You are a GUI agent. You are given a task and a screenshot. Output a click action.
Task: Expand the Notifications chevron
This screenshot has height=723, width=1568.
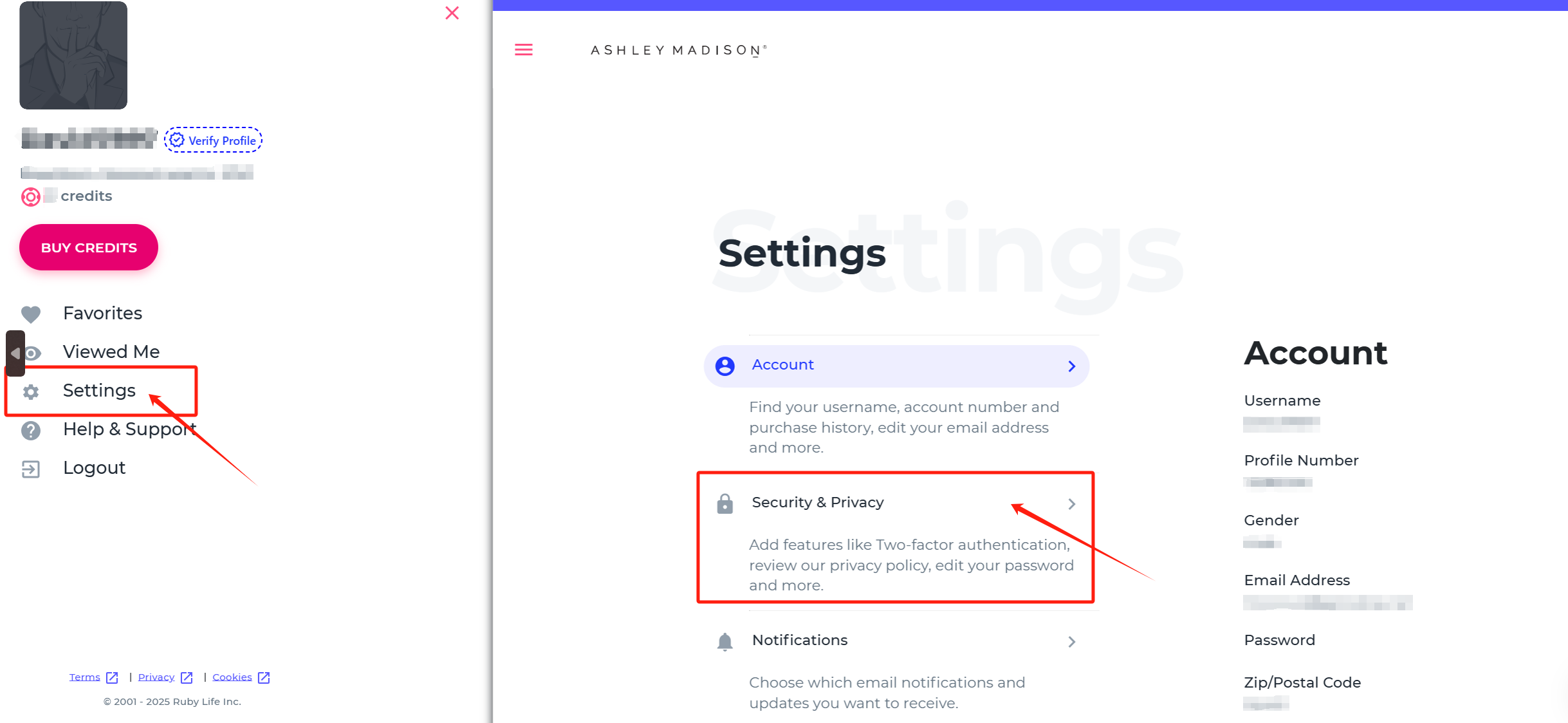[1072, 641]
